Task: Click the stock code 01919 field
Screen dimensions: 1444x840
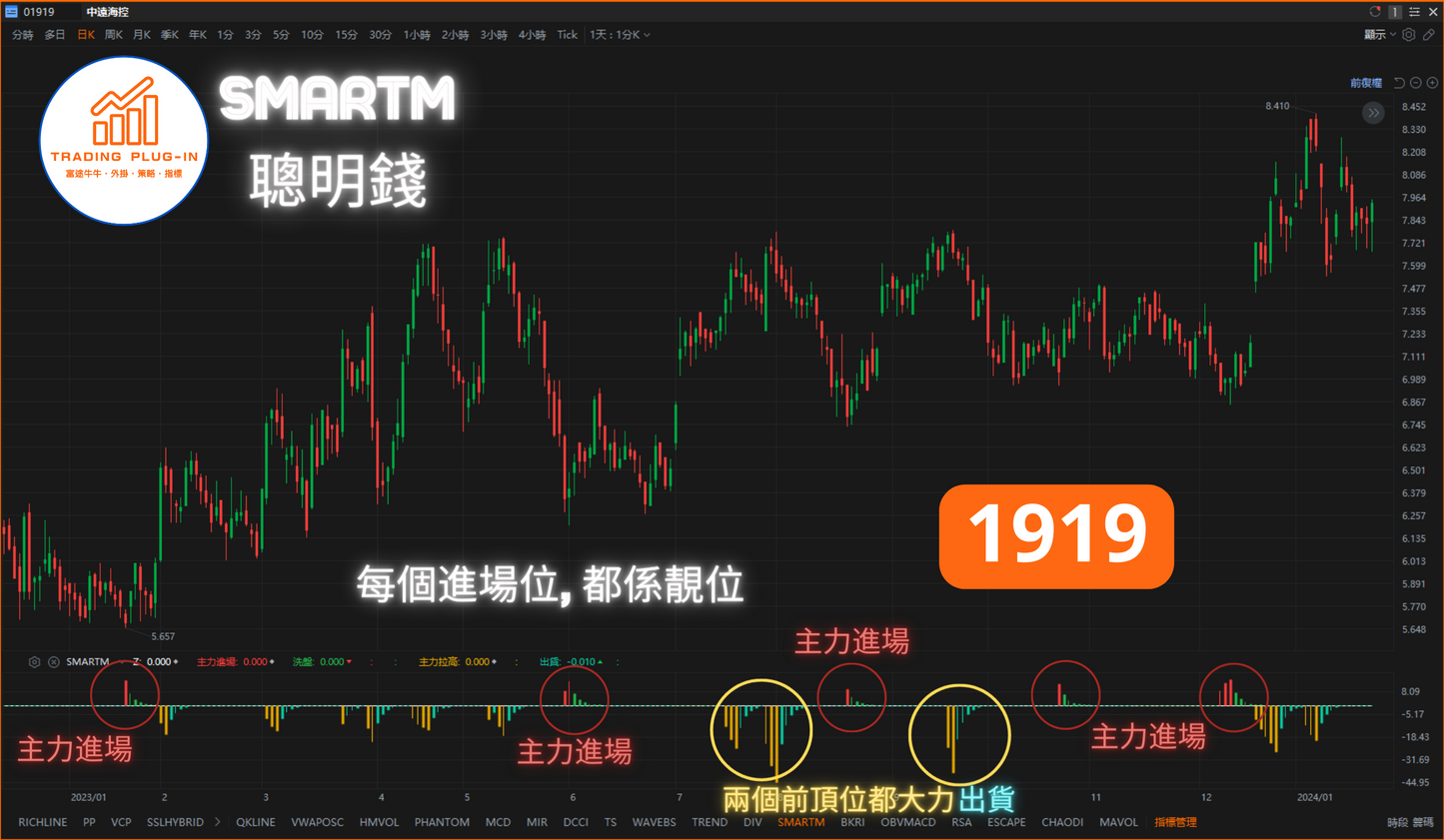Action: pos(39,12)
